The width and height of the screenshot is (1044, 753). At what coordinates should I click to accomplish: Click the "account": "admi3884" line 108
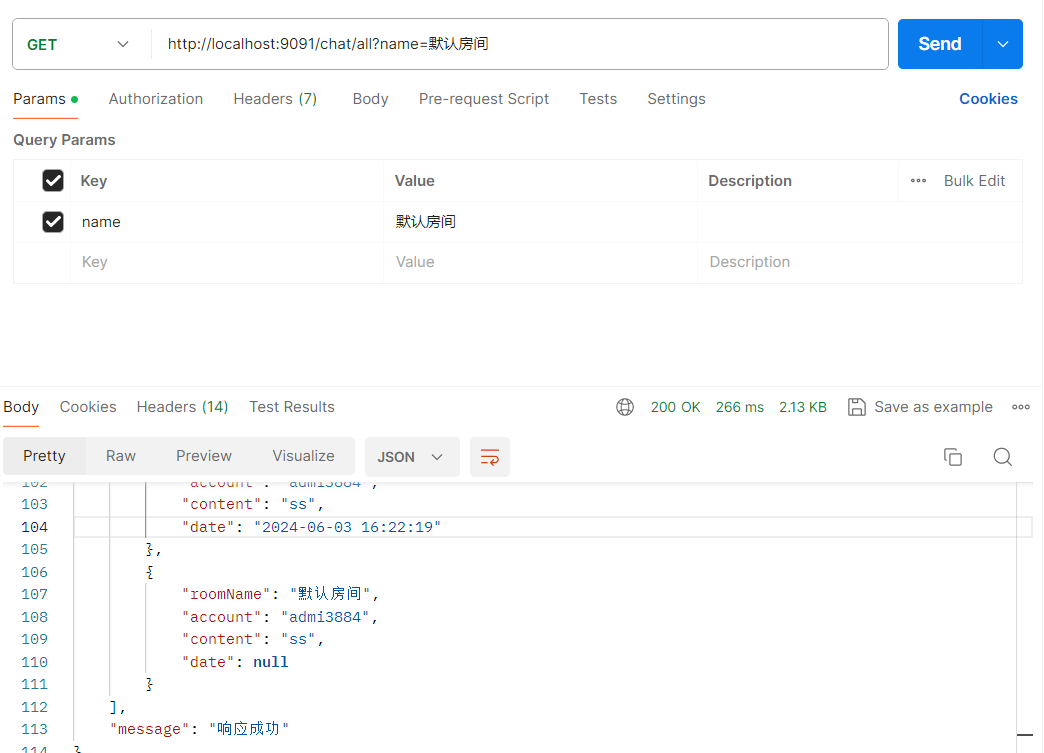click(x=280, y=617)
